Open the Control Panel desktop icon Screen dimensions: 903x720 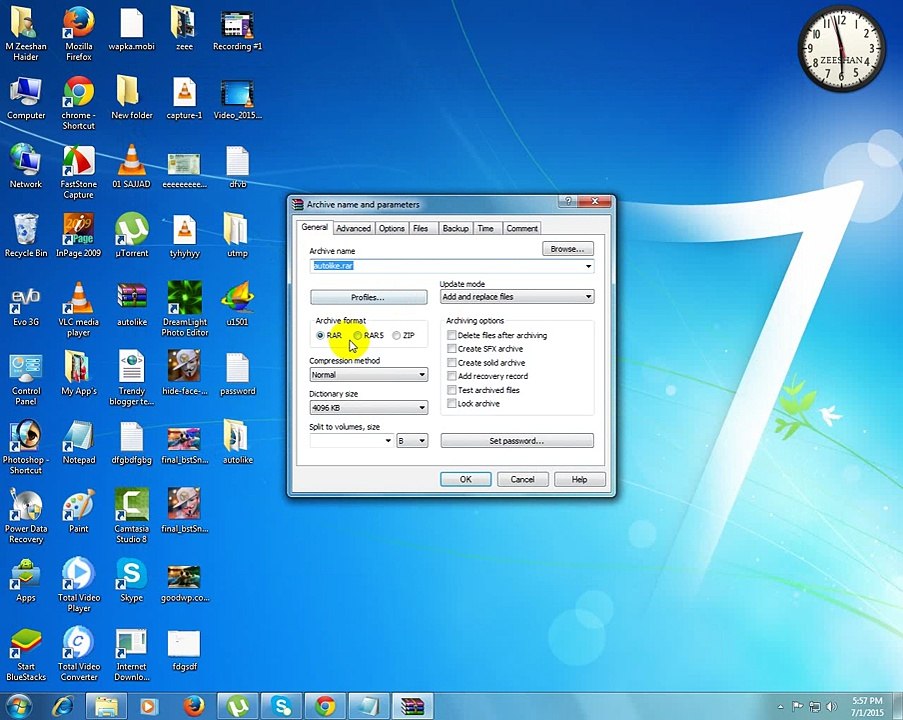tap(26, 378)
